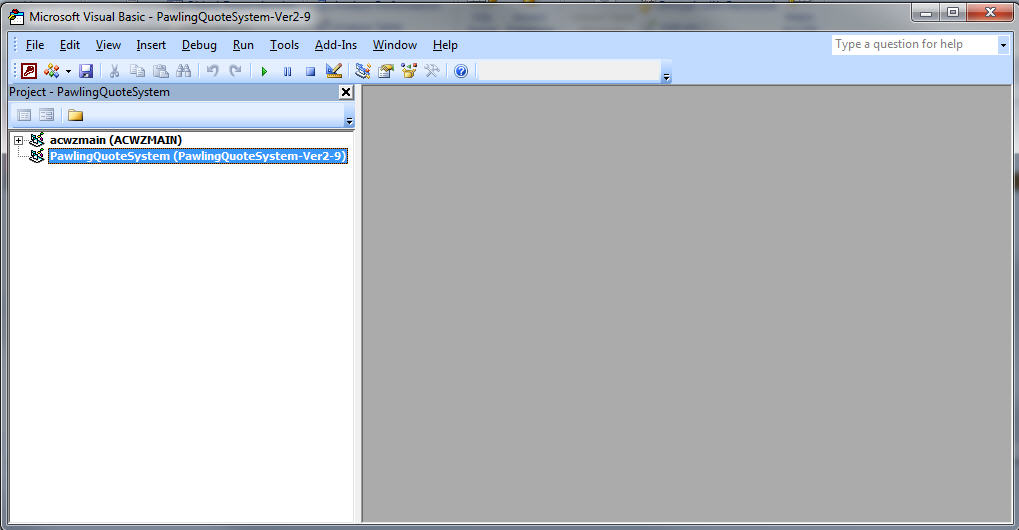Click the Paste clipboard icon
The height and width of the screenshot is (530, 1019).
pos(161,71)
